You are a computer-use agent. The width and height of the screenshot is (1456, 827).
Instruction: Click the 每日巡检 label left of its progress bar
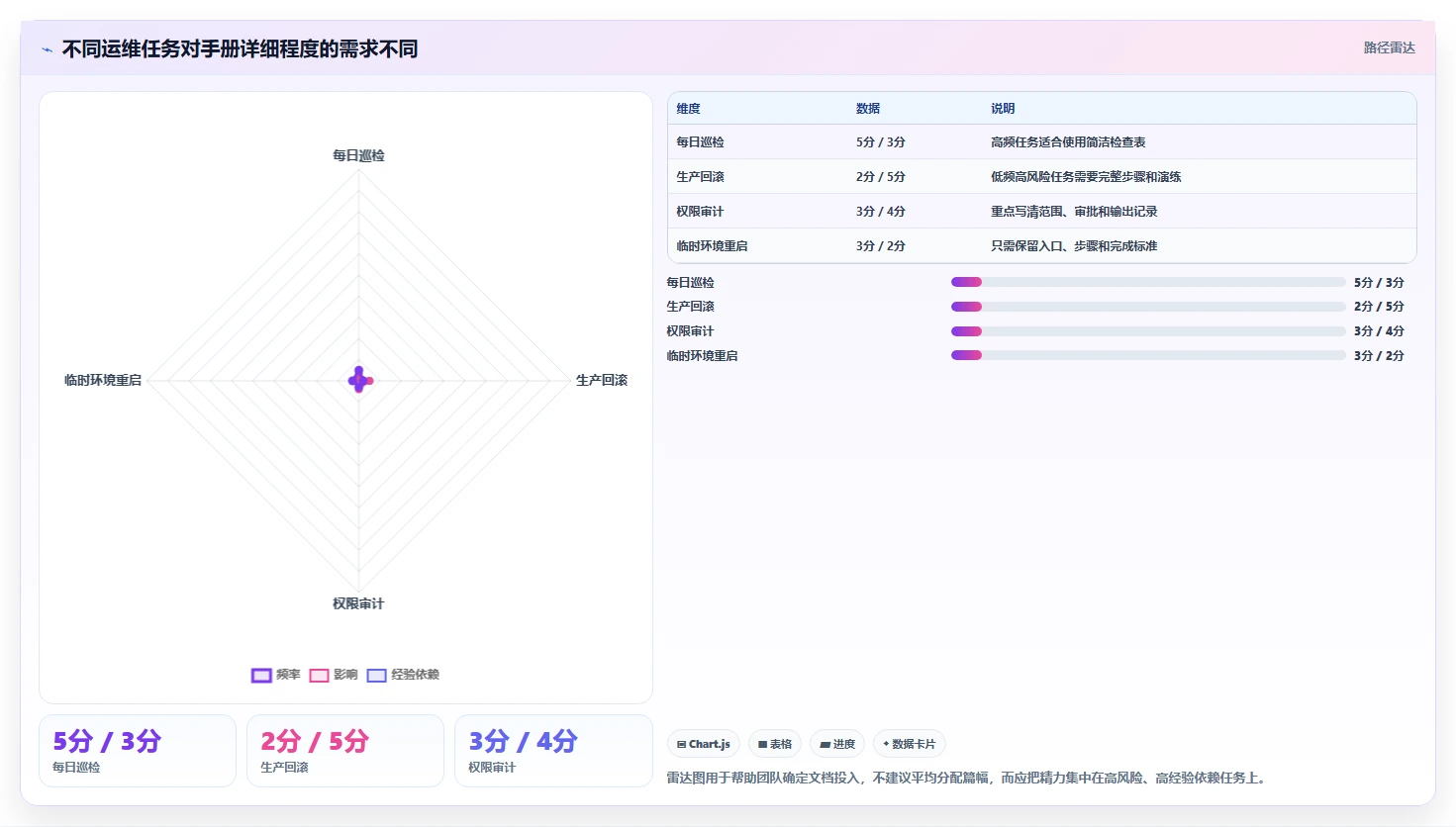tap(690, 283)
